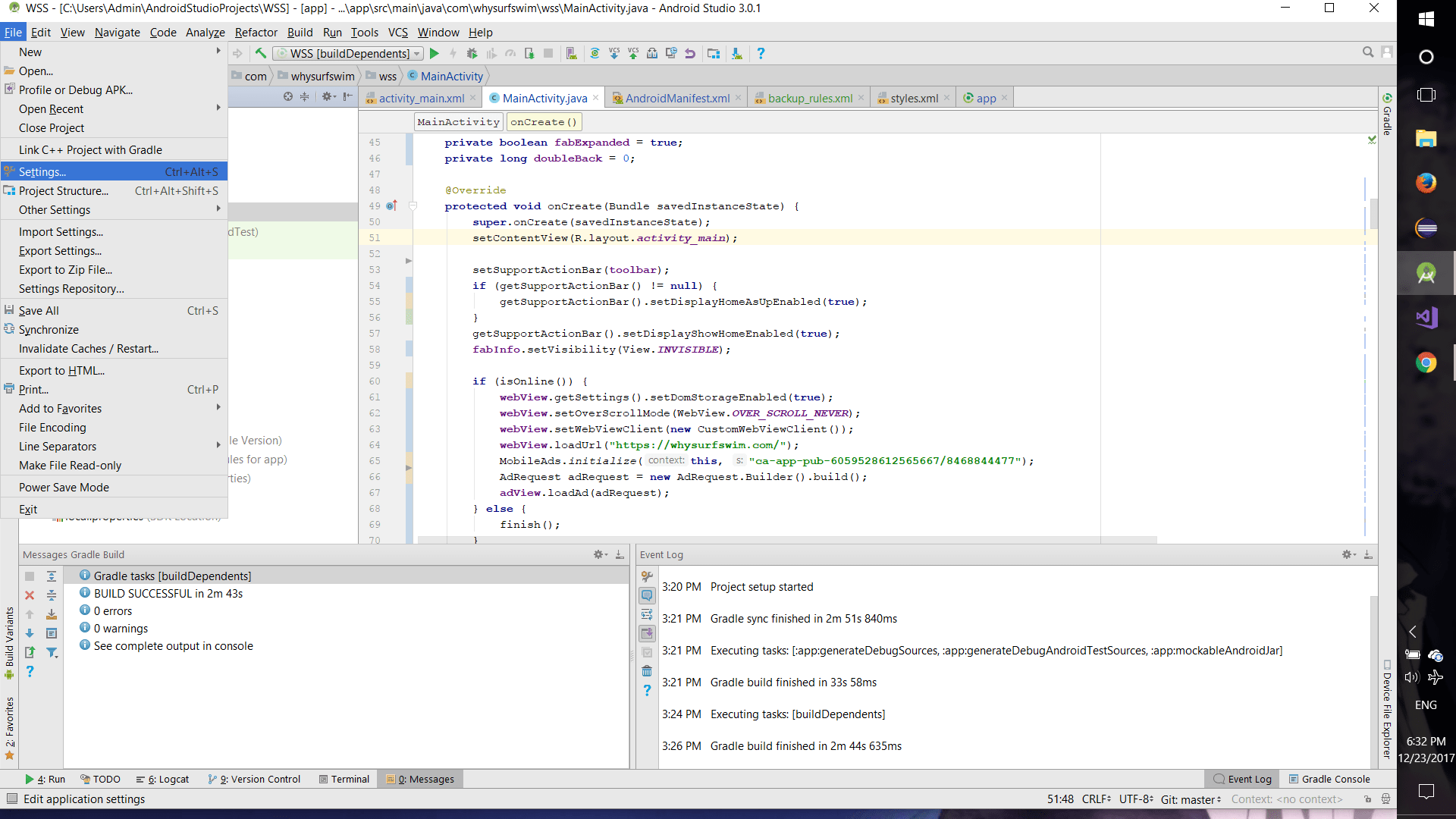The height and width of the screenshot is (819, 1456).
Task: Switch to the AndroidManifest.xml tab
Action: pyautogui.click(x=676, y=97)
